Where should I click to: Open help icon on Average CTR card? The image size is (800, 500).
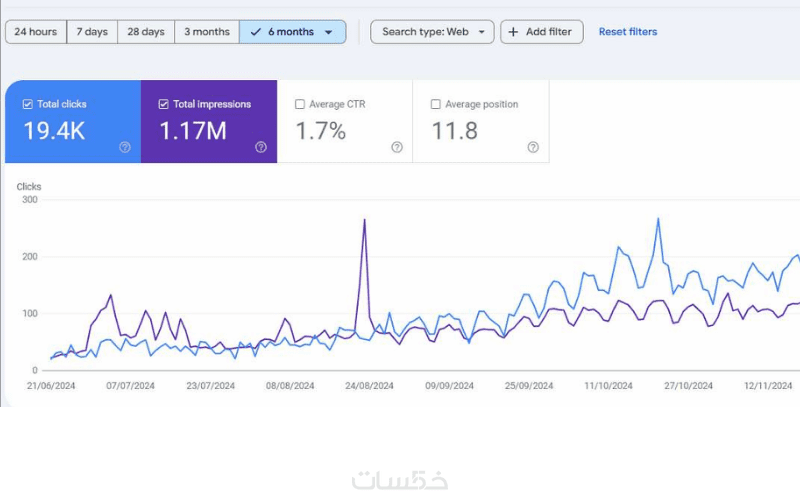(x=397, y=147)
